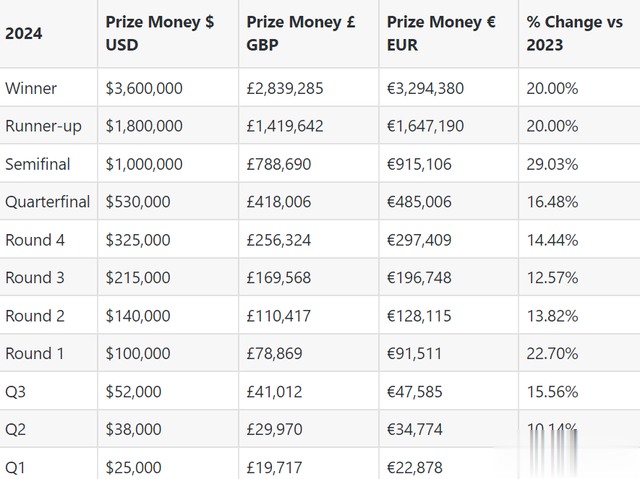
Task: Select the Round 3 row label
Action: tap(35, 278)
